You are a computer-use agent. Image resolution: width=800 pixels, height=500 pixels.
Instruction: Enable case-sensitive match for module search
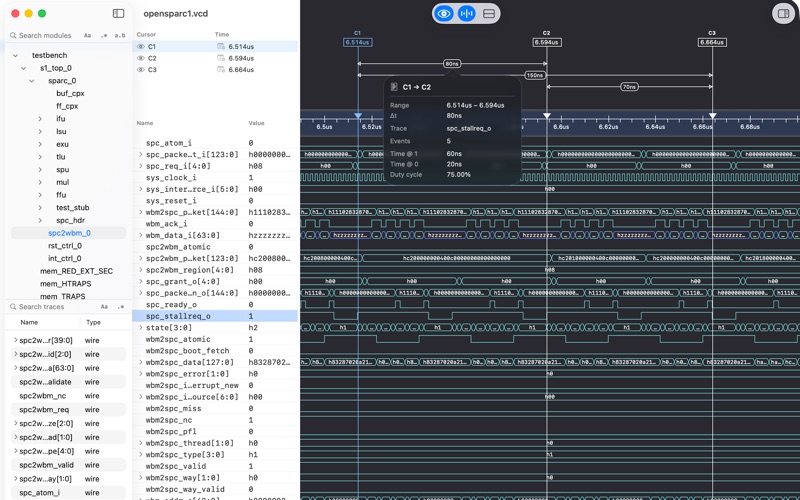(x=87, y=35)
